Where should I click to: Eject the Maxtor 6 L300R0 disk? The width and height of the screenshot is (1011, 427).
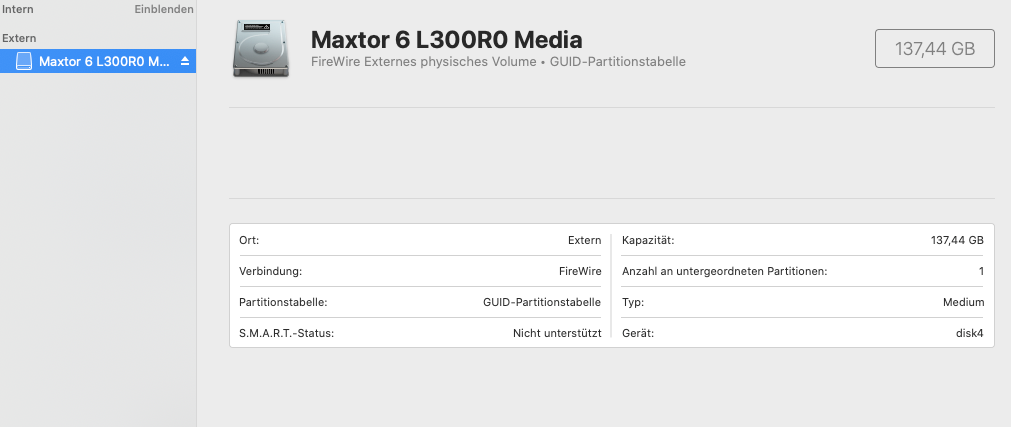tap(184, 62)
